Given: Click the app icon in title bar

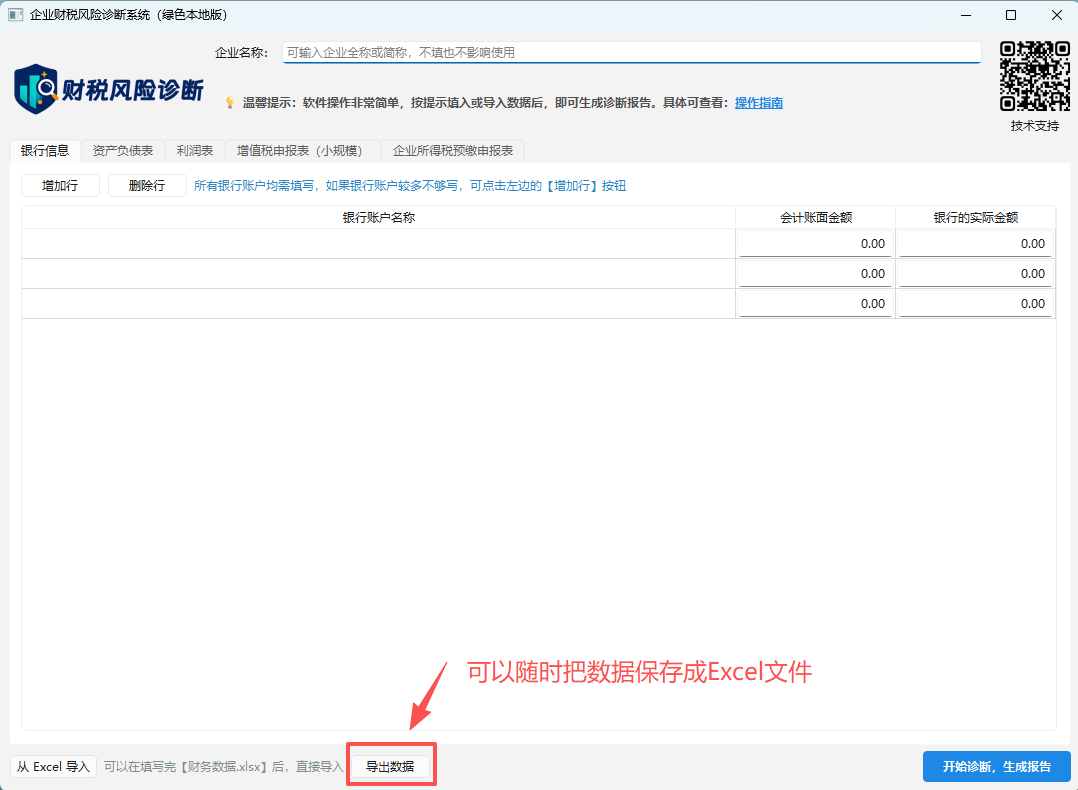Looking at the screenshot, I should [15, 14].
